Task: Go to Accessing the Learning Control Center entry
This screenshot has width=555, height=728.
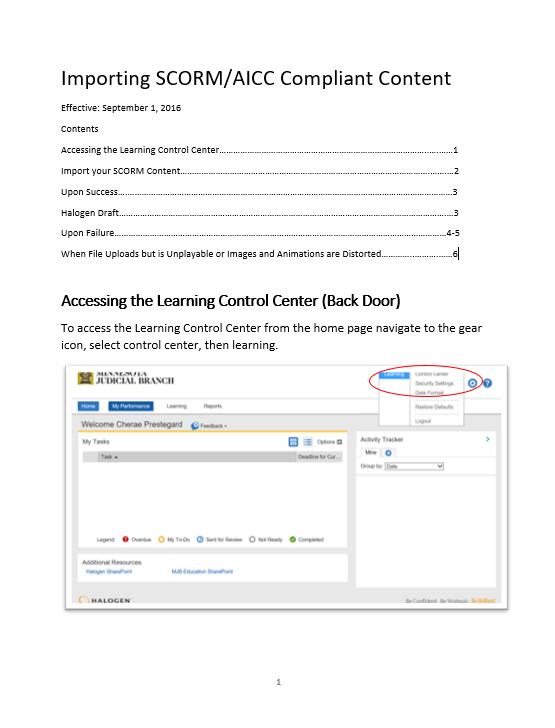Action: click(259, 150)
